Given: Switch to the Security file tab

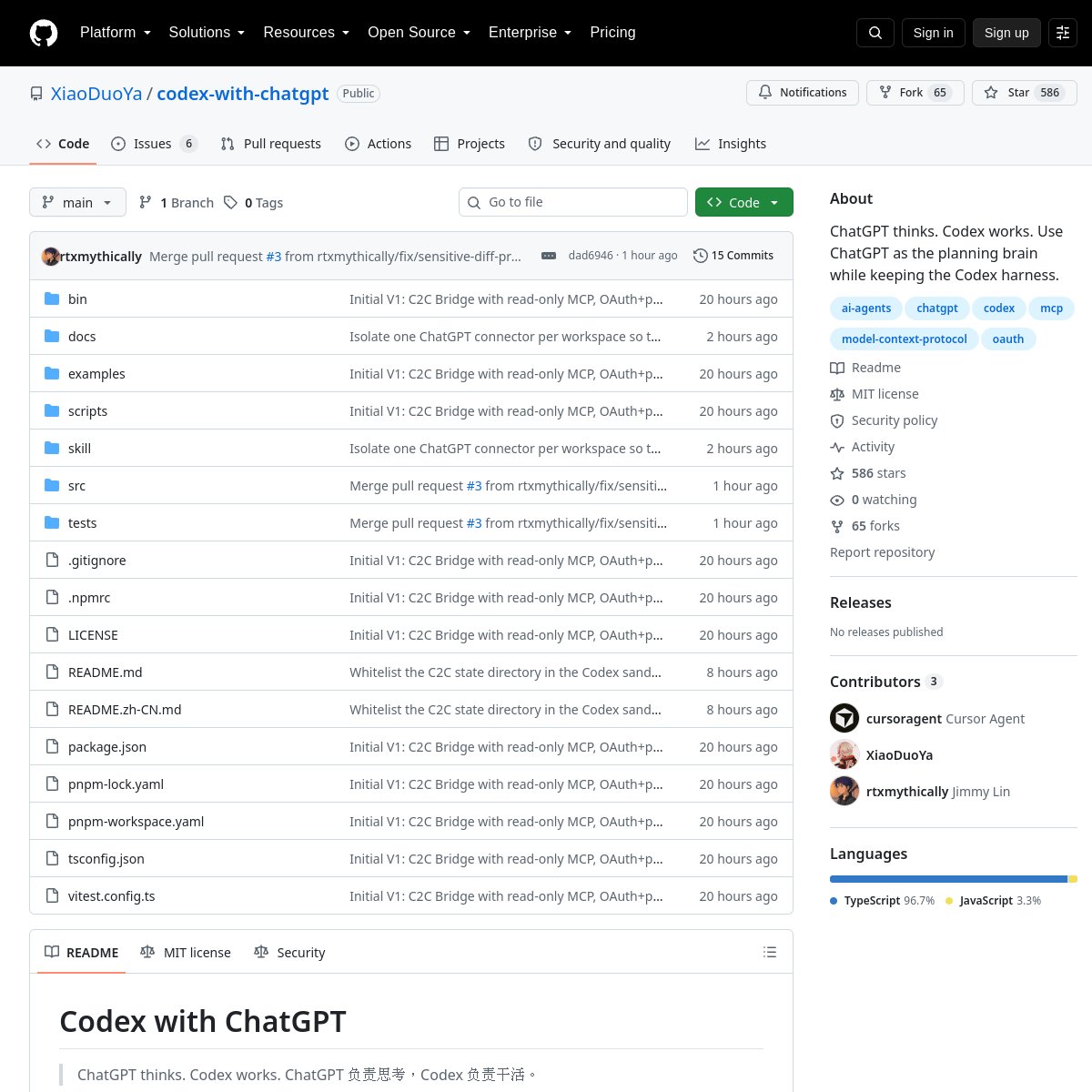Looking at the screenshot, I should (289, 952).
